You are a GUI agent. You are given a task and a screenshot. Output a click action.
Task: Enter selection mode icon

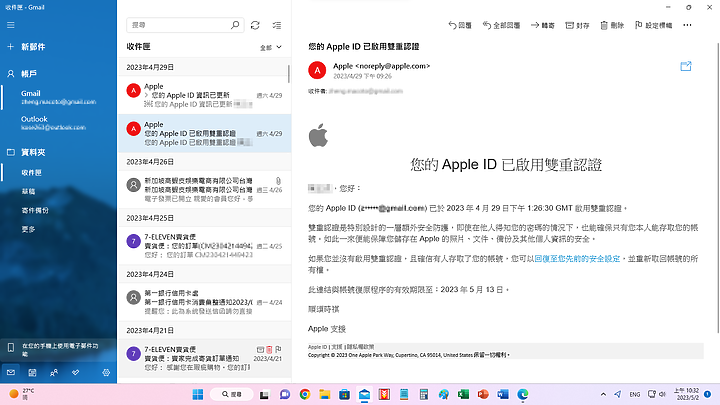277,25
